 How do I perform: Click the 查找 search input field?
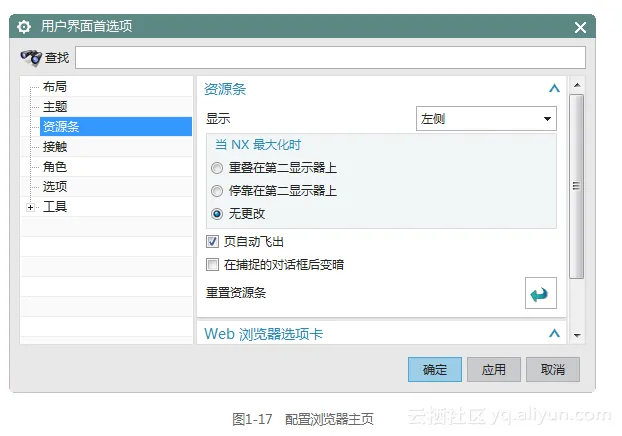coord(330,58)
